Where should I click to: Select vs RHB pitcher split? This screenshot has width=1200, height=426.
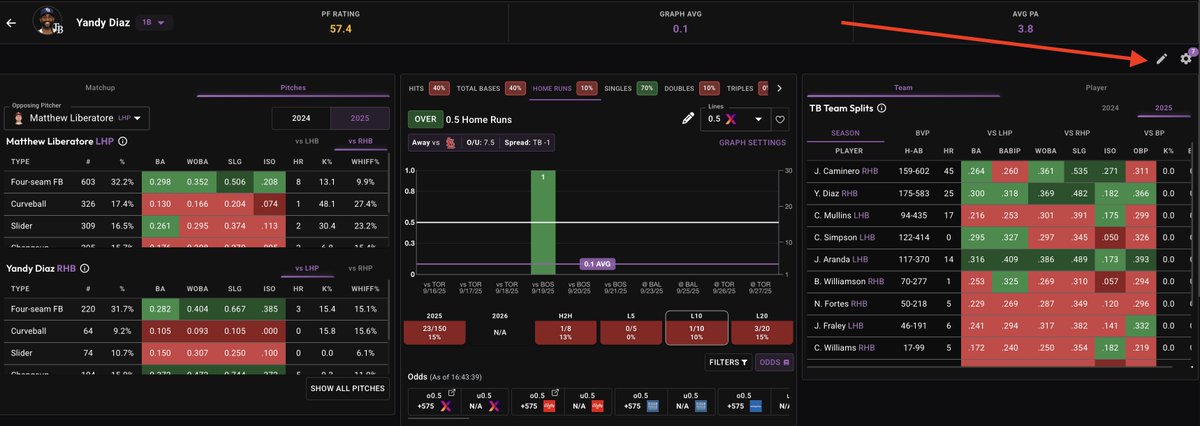coord(360,141)
